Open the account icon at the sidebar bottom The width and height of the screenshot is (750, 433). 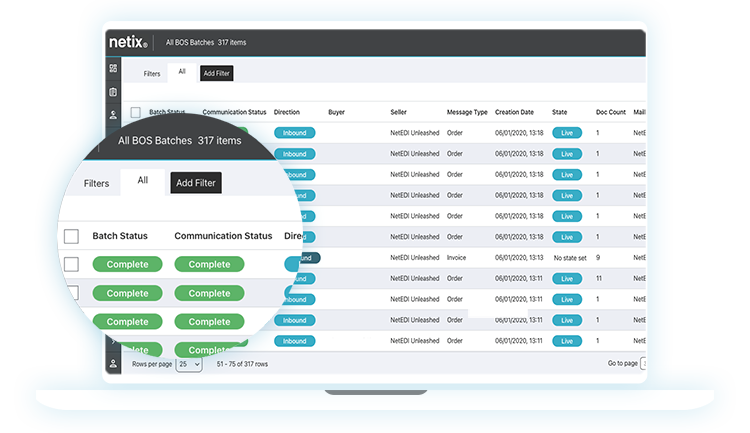(x=113, y=364)
